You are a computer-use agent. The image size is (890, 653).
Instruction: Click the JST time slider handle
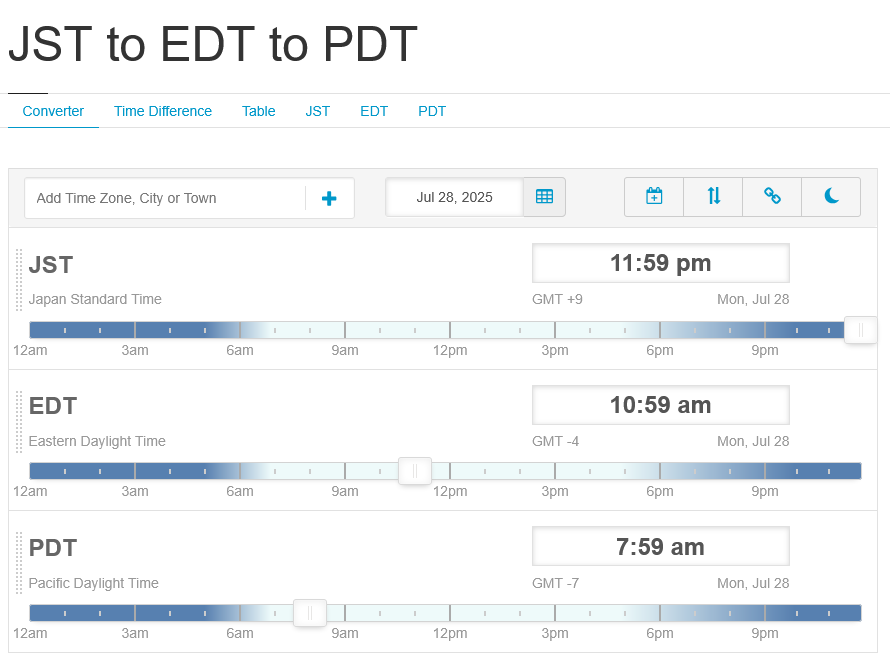coord(860,329)
